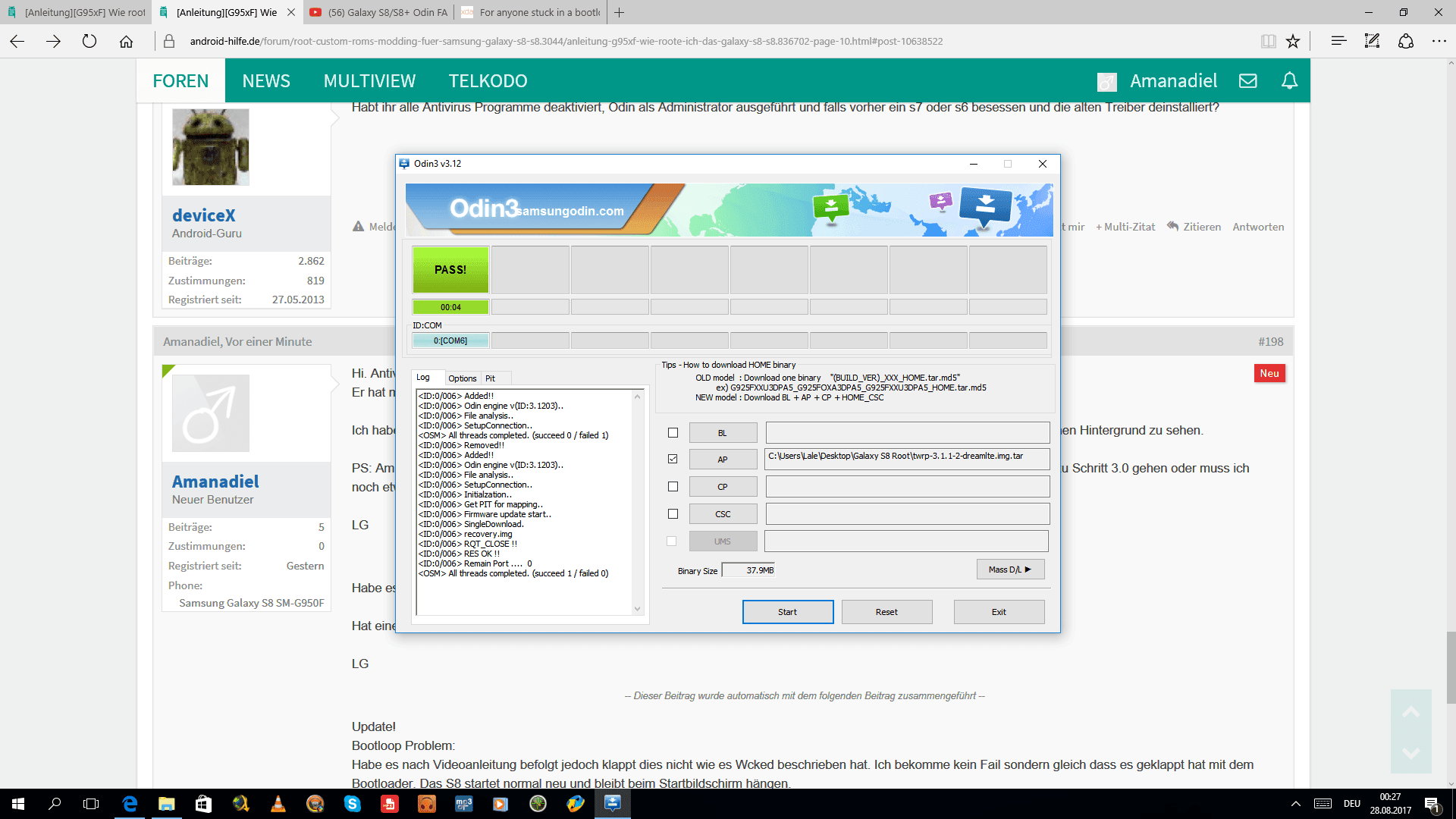The height and width of the screenshot is (819, 1456).
Task: Click the Antworten link on the post
Action: pyautogui.click(x=1258, y=227)
